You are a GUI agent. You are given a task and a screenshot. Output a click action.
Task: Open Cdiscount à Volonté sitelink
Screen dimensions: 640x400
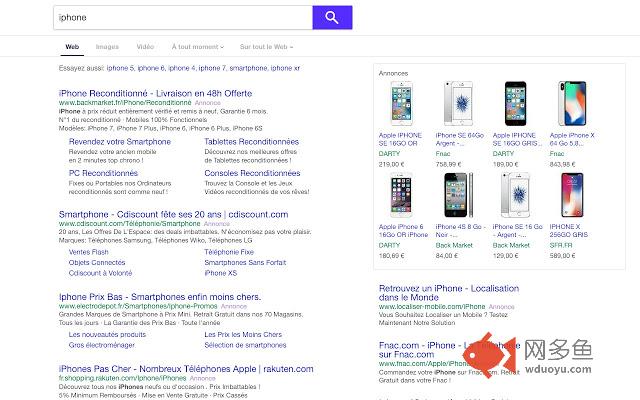pyautogui.click(x=100, y=273)
